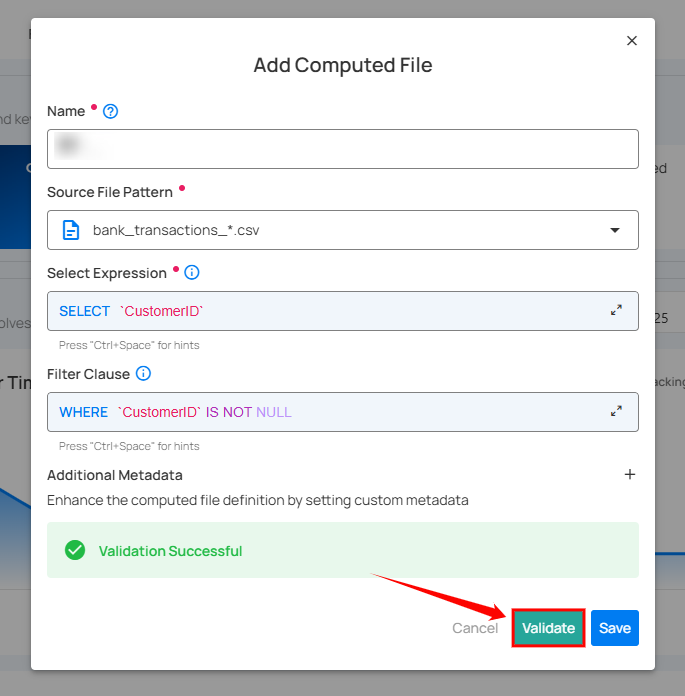
Task: Save the computed file
Action: point(614,628)
